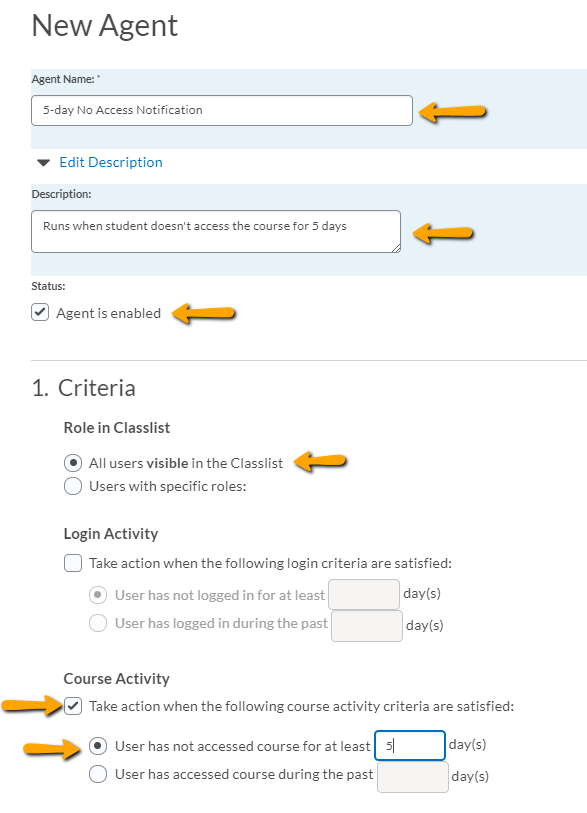Uncheck the Agent is enabled checkbox
This screenshot has width=587, height=813.
tap(40, 313)
